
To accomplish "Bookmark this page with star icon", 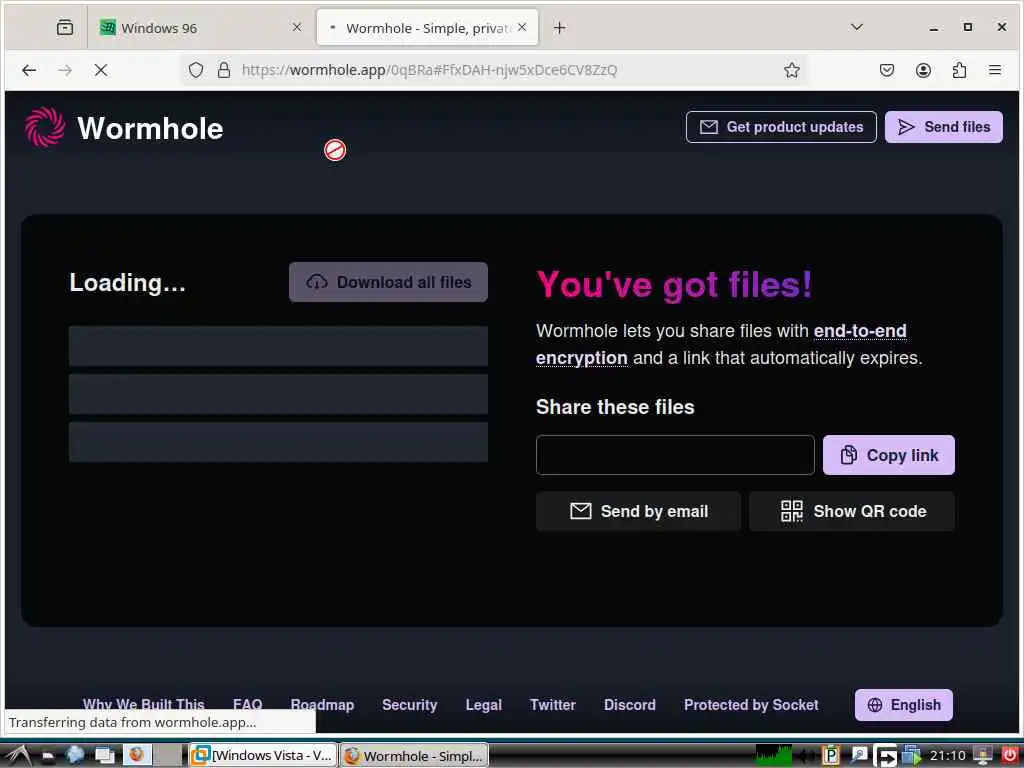I will click(x=792, y=70).
